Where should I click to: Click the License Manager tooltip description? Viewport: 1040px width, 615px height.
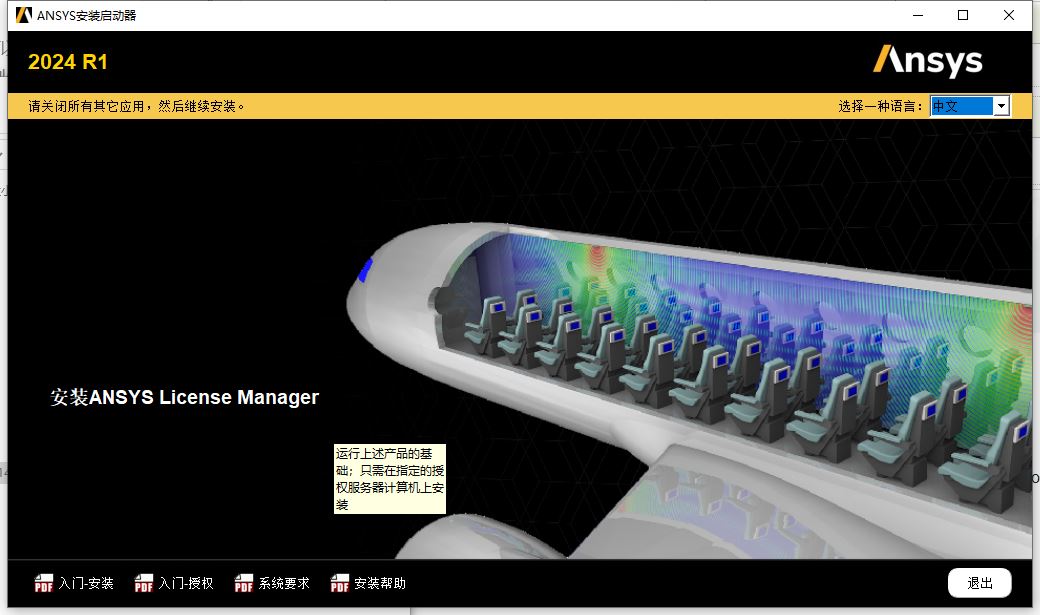coord(390,479)
